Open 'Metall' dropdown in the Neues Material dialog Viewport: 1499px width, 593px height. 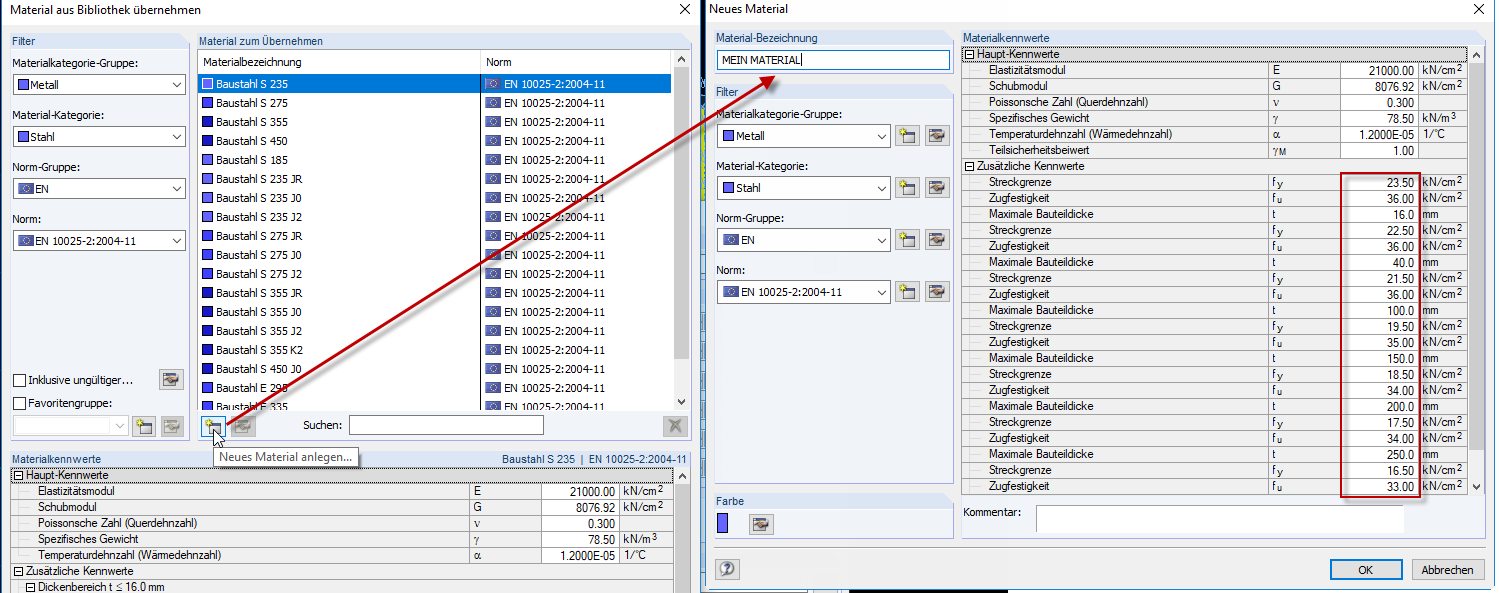coord(880,136)
